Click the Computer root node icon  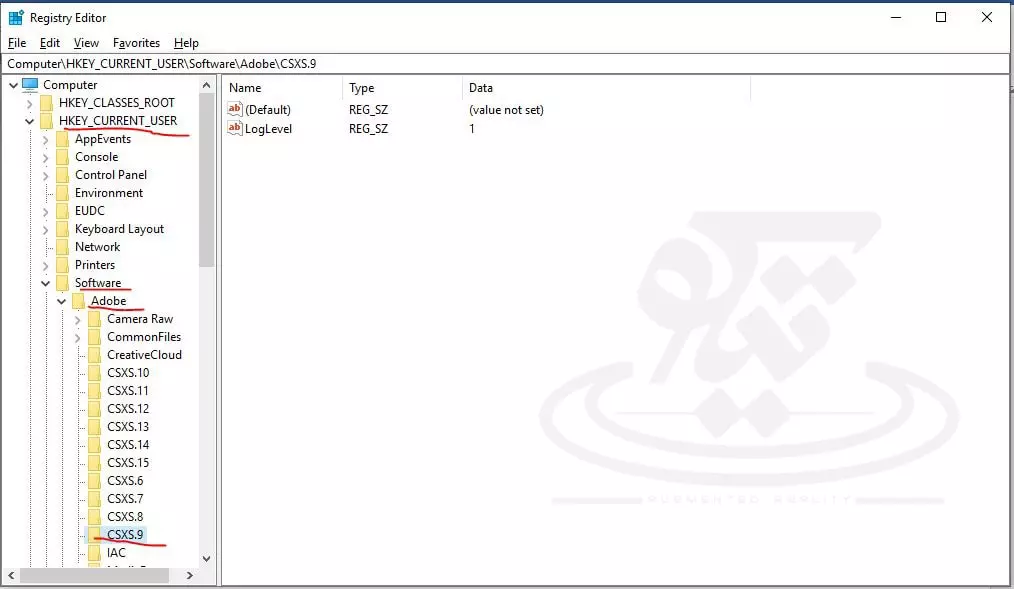click(x=30, y=85)
